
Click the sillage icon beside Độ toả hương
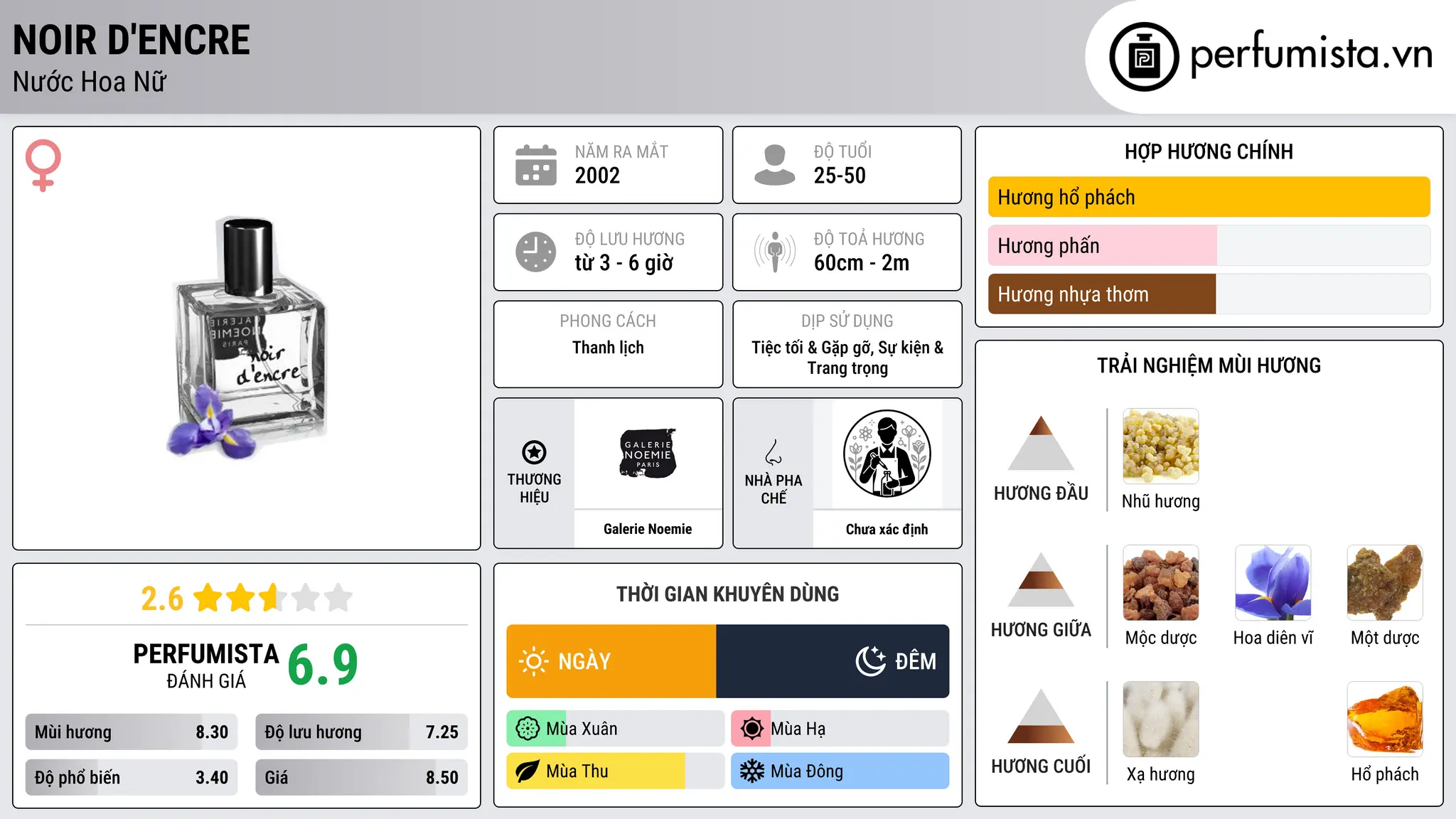(x=775, y=252)
